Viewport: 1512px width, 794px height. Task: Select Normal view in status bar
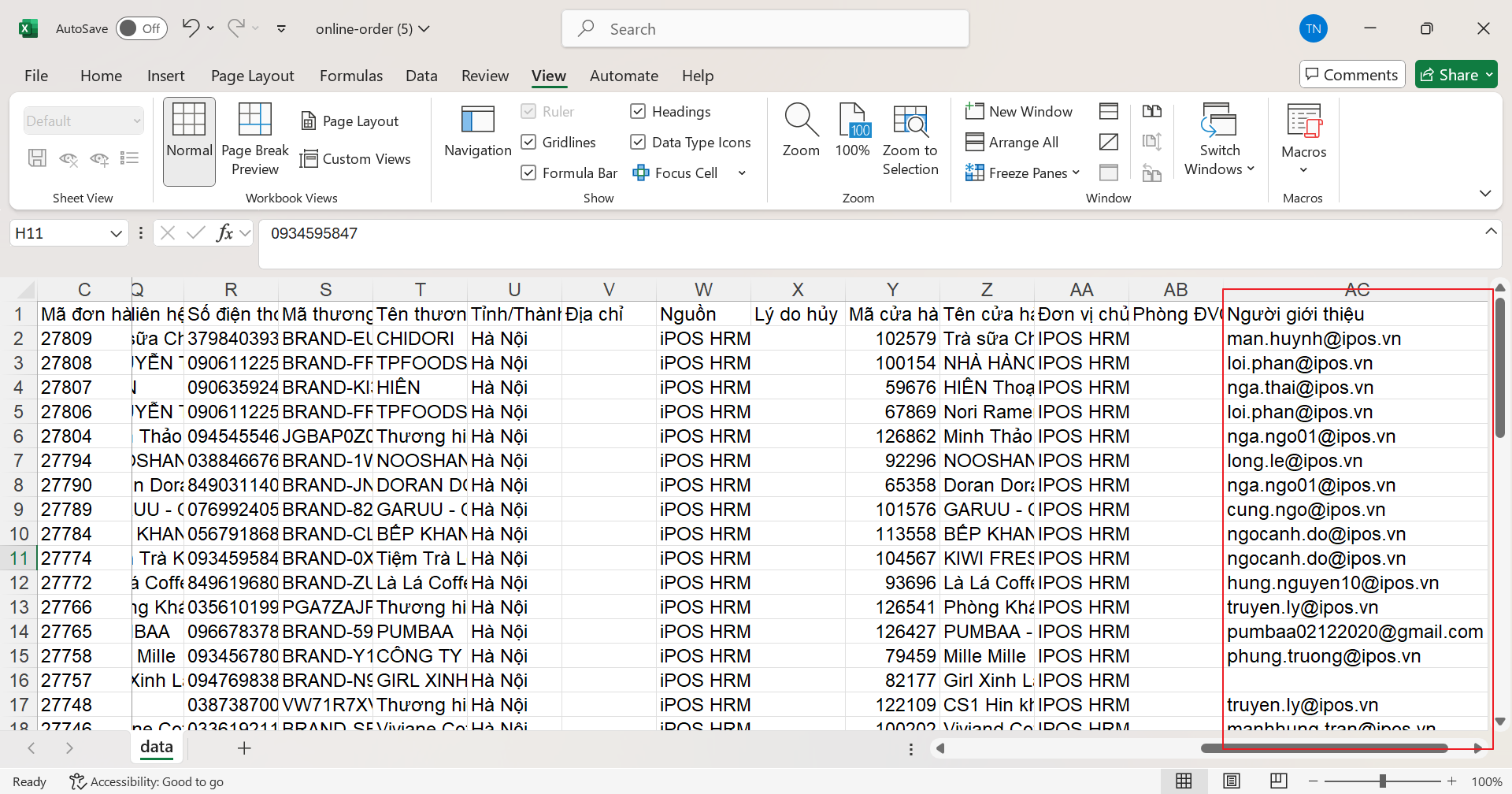(1184, 781)
